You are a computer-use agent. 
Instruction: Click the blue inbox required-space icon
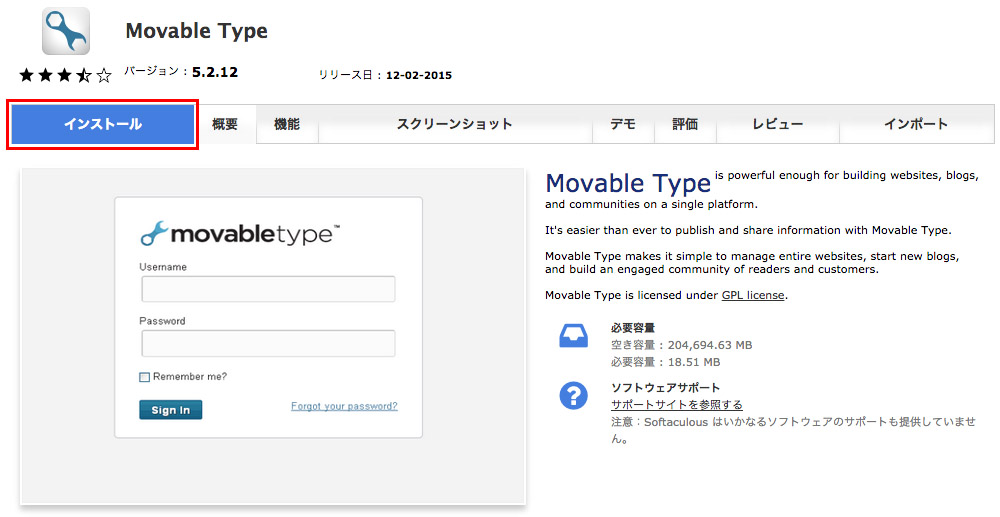click(x=573, y=337)
